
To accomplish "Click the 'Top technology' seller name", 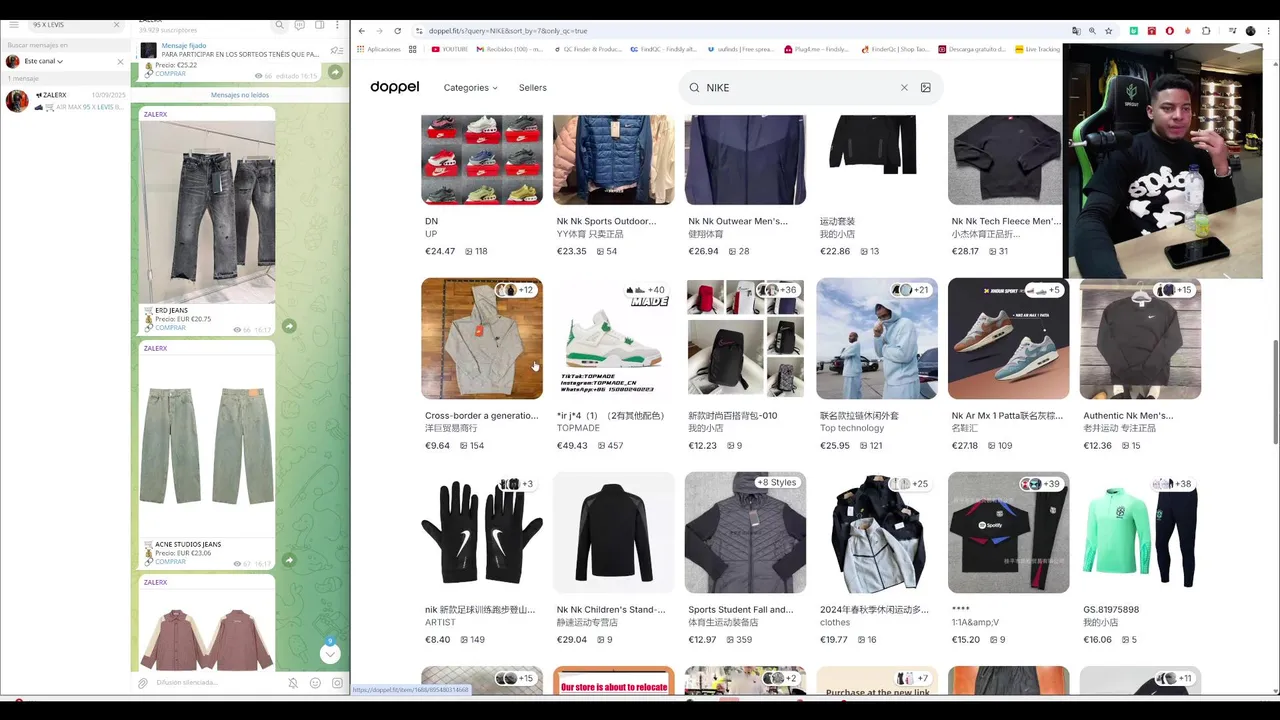I will 852,428.
